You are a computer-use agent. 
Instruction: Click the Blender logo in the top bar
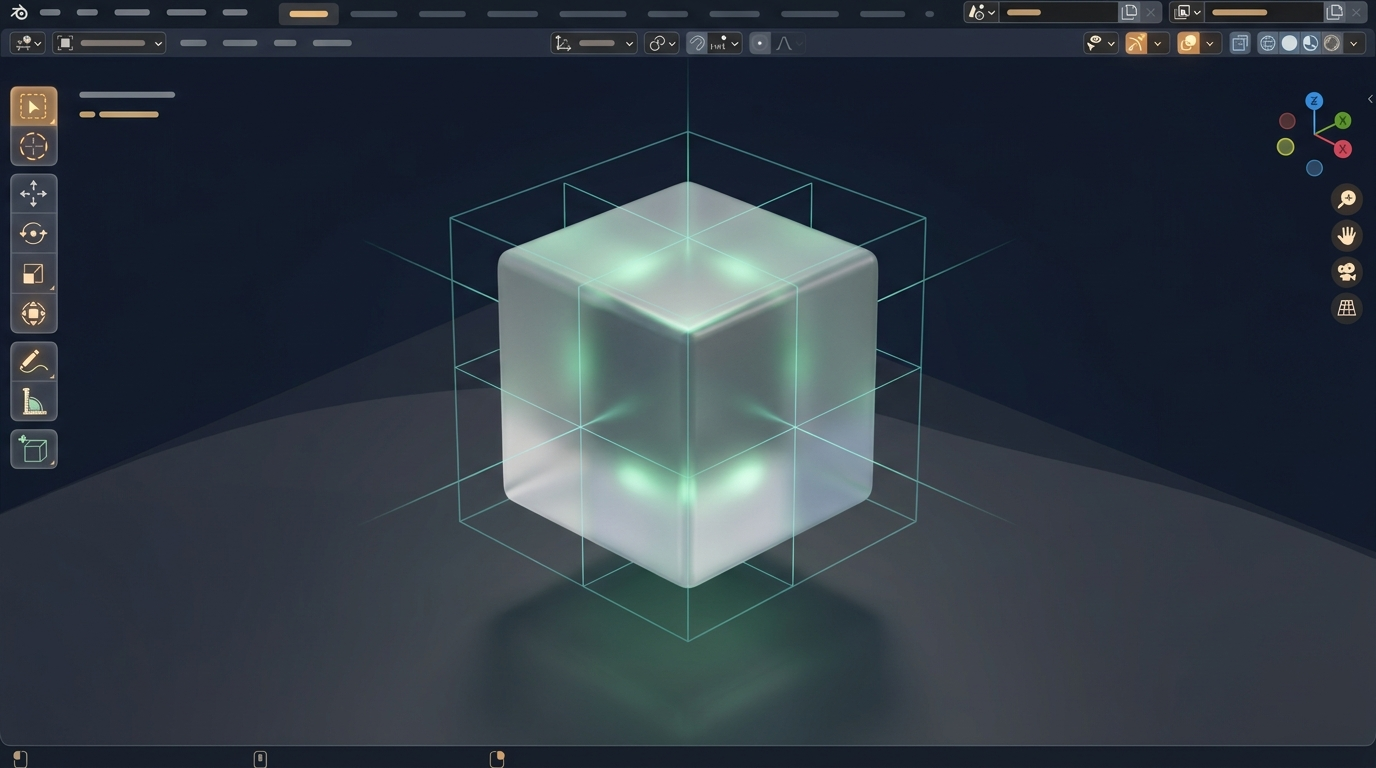(x=19, y=13)
